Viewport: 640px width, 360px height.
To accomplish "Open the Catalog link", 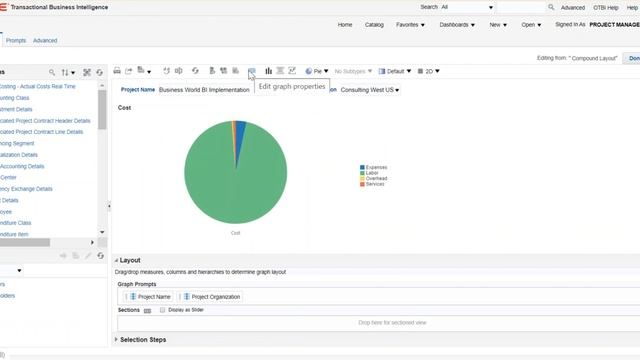I will tap(374, 25).
